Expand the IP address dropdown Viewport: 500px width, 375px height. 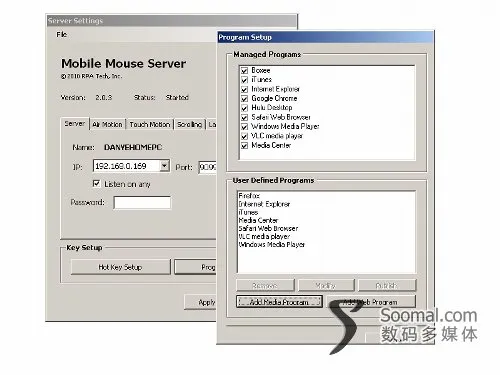click(x=164, y=166)
